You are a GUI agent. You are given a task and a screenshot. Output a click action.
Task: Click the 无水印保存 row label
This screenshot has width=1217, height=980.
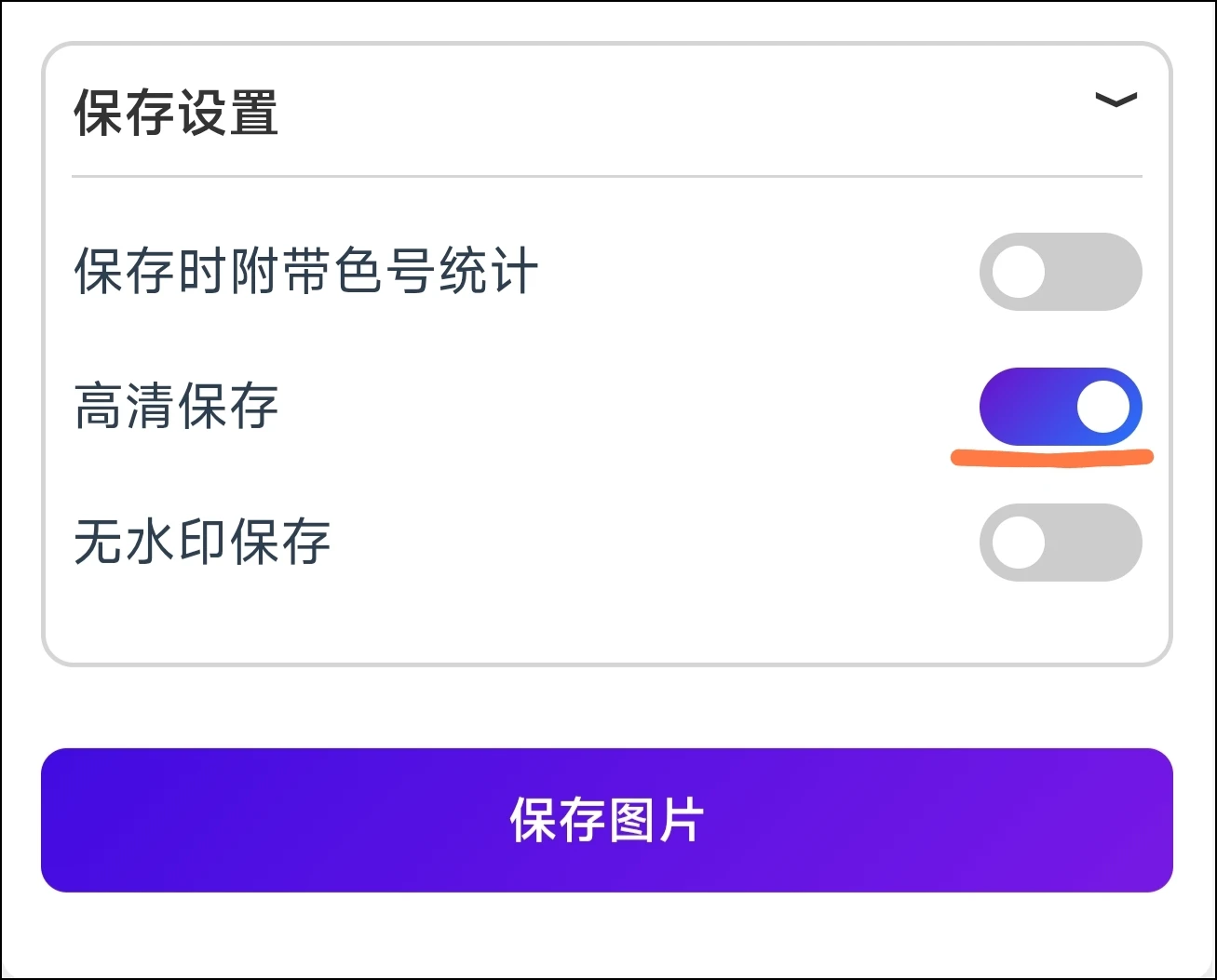coord(202,543)
